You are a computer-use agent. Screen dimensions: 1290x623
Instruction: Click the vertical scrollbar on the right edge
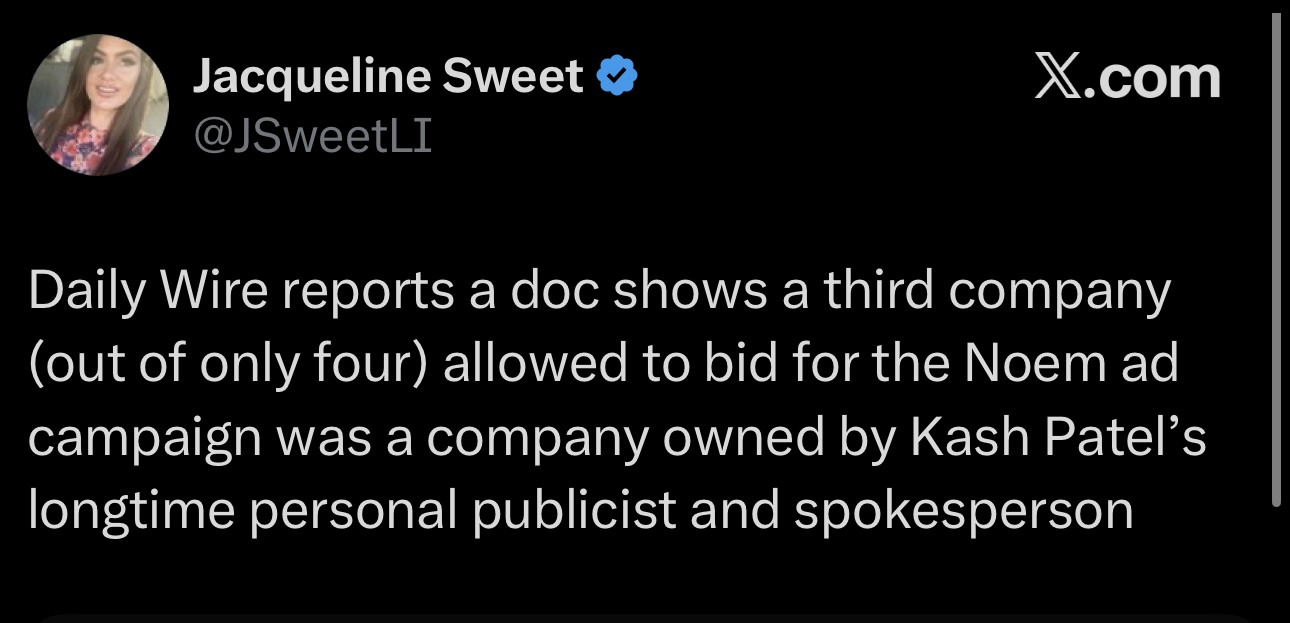1275,250
